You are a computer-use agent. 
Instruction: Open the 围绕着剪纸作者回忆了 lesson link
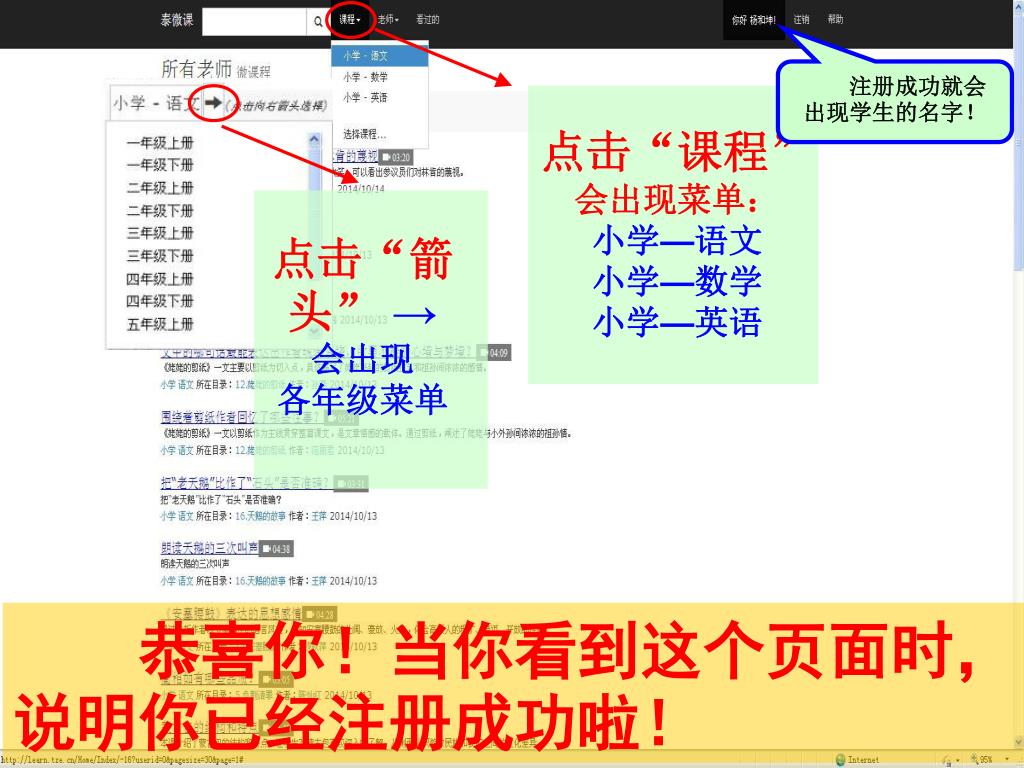click(242, 417)
